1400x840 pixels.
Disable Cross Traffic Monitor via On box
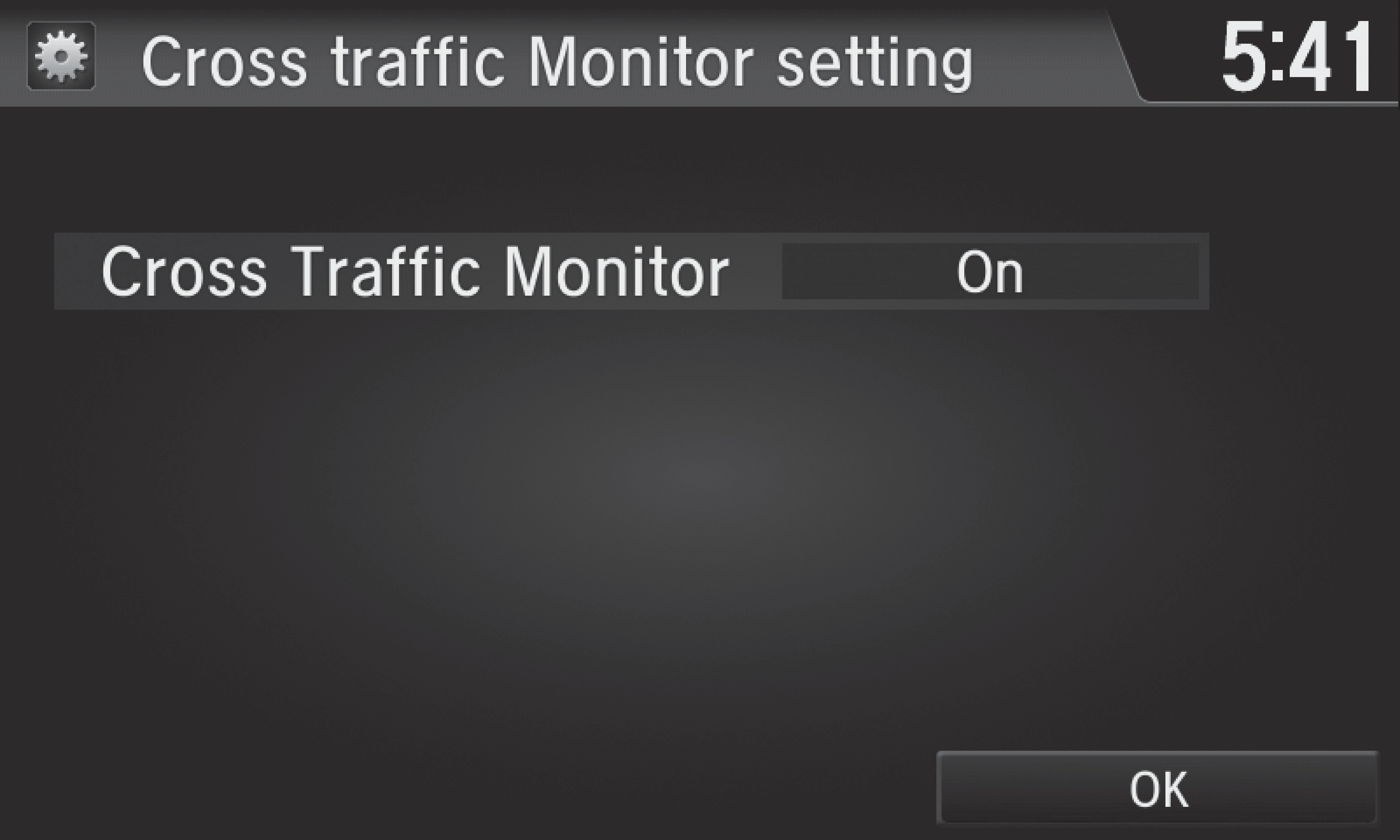click(990, 271)
